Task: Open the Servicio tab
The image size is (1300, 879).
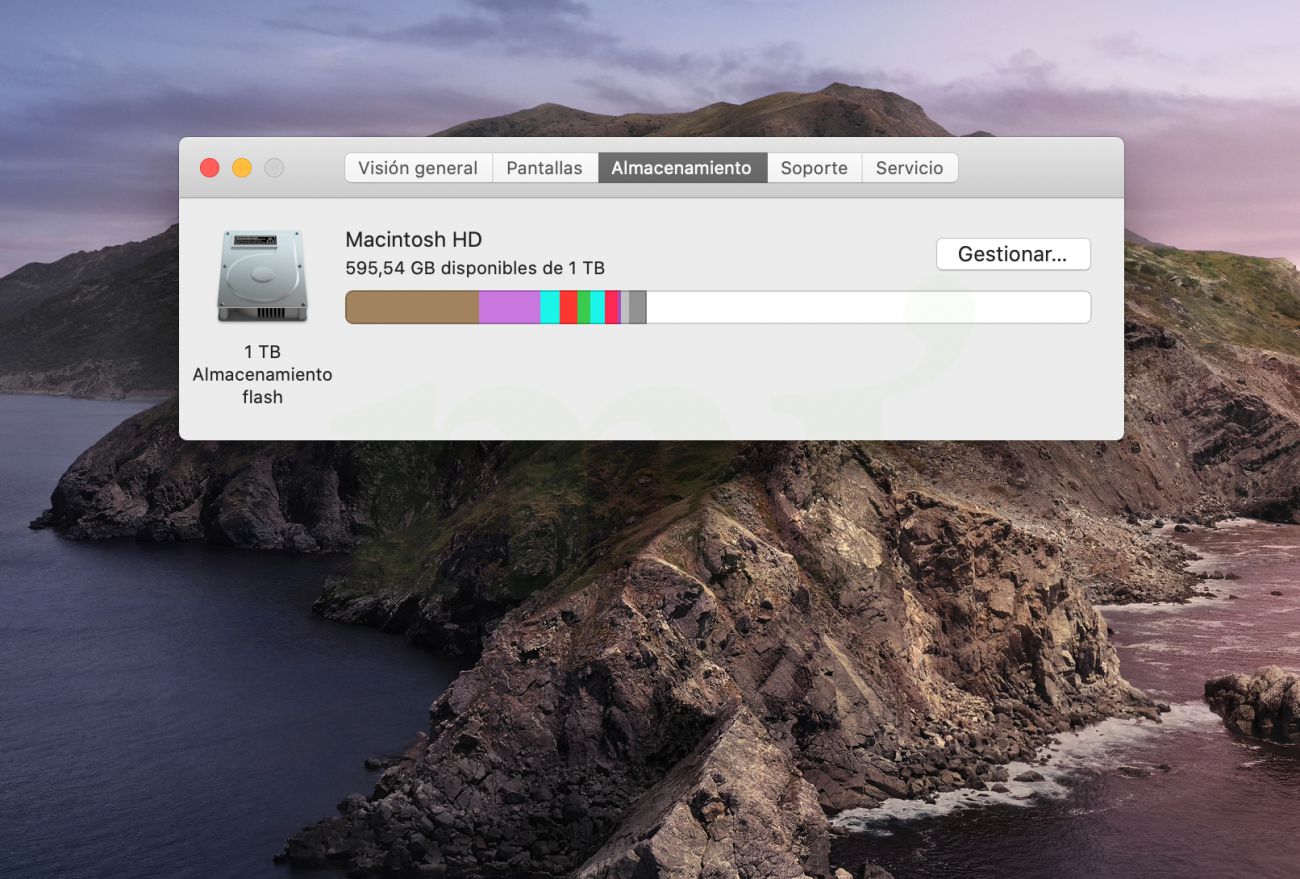Action: 909,168
